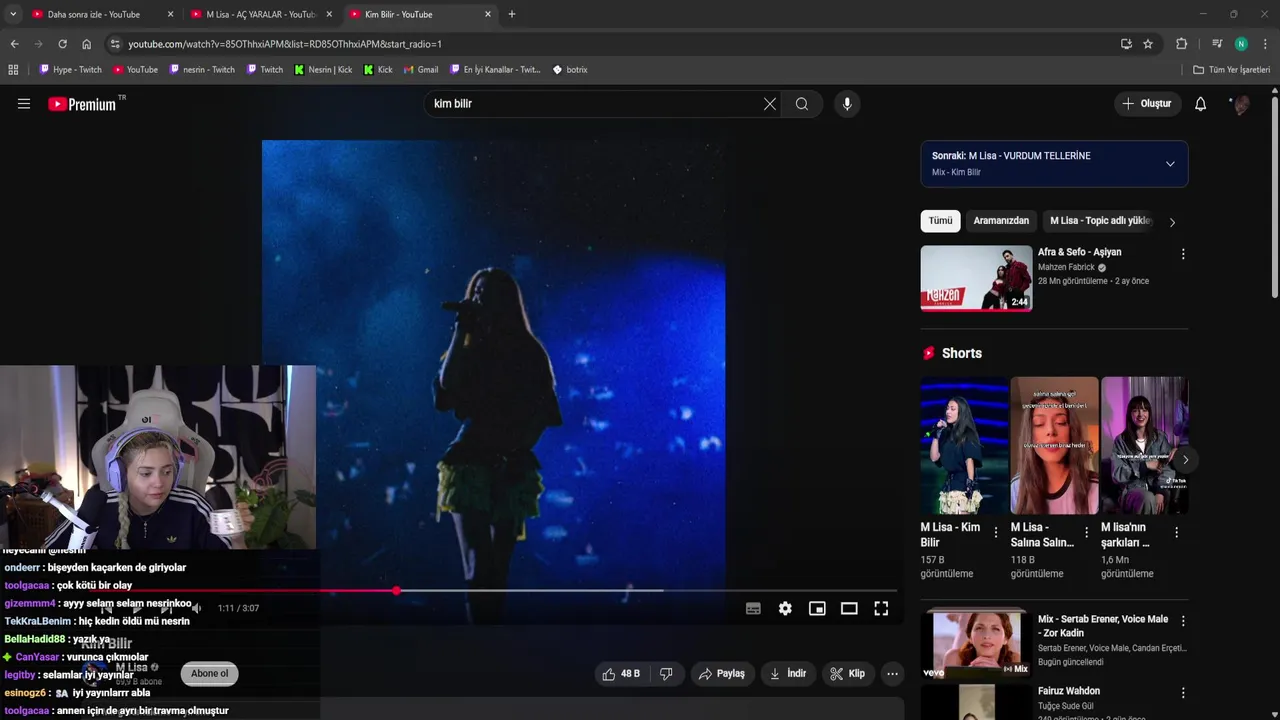Open Tüm Yer İşaretleri folder
This screenshot has height=720, width=1280.
pyautogui.click(x=1232, y=70)
